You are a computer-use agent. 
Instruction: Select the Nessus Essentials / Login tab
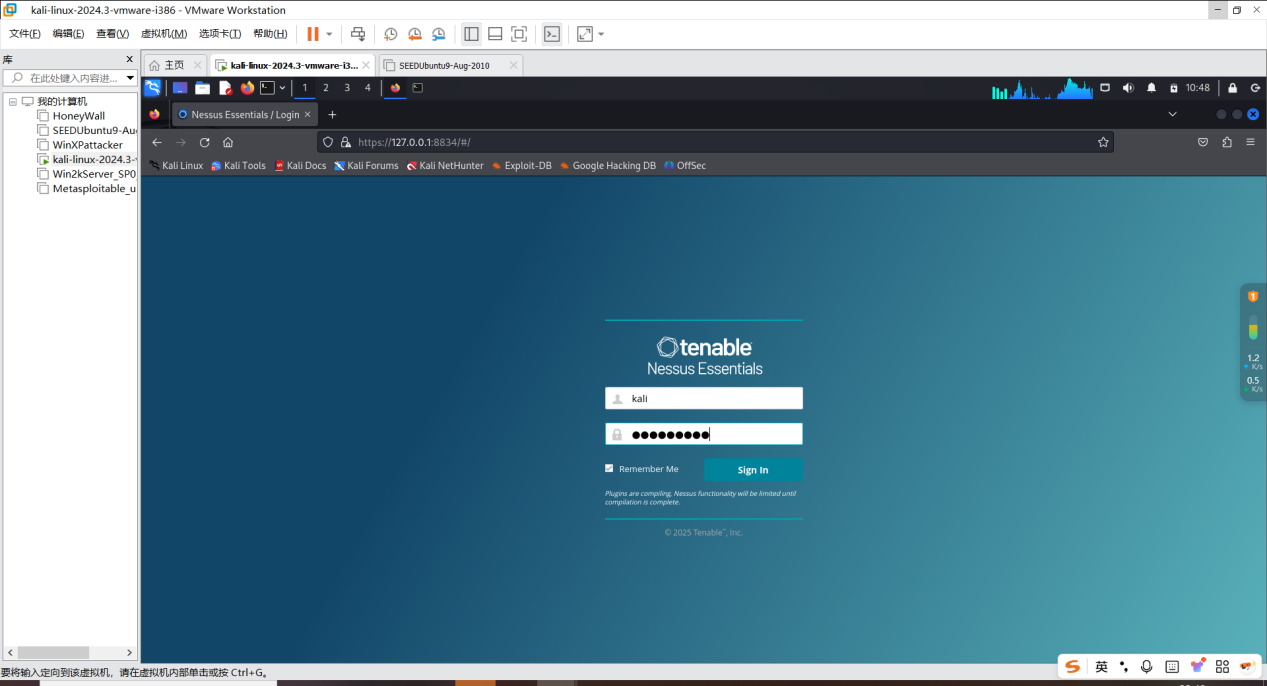[x=244, y=114]
